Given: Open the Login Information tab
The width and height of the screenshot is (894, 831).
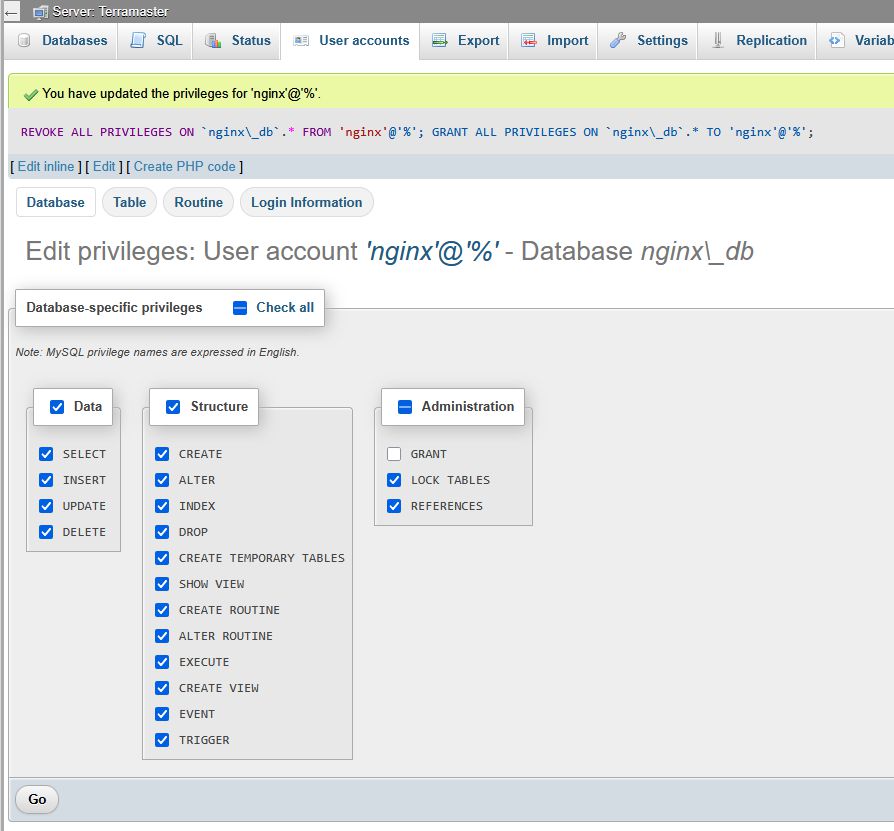Looking at the screenshot, I should click(x=306, y=202).
